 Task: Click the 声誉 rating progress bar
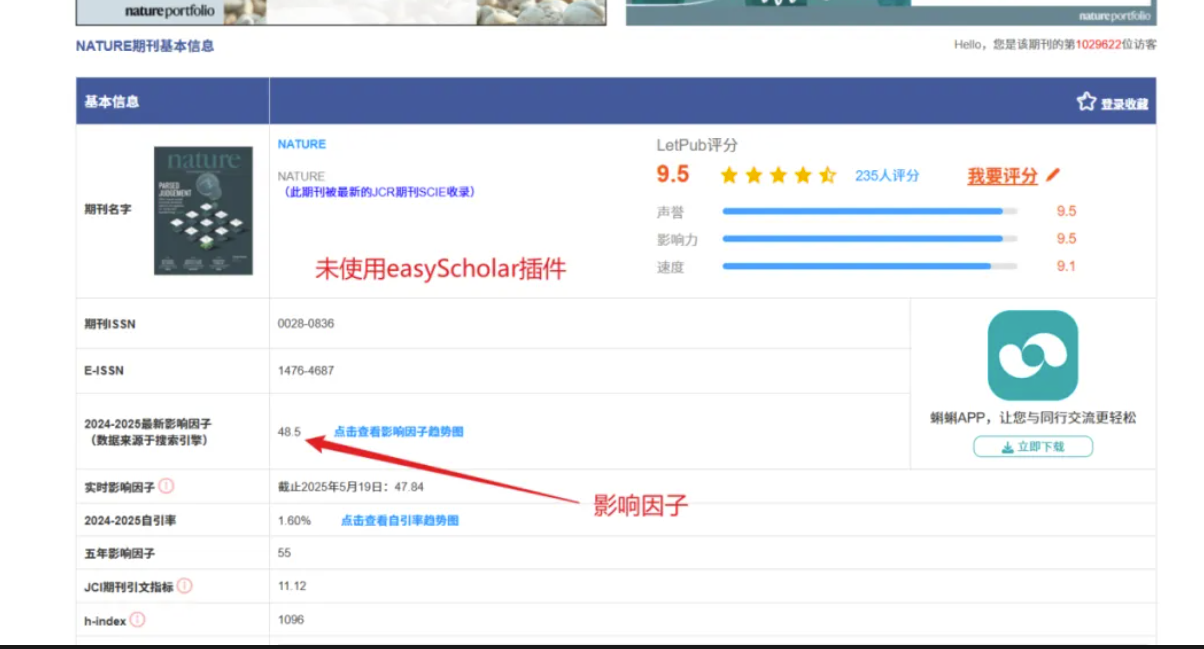tap(870, 211)
